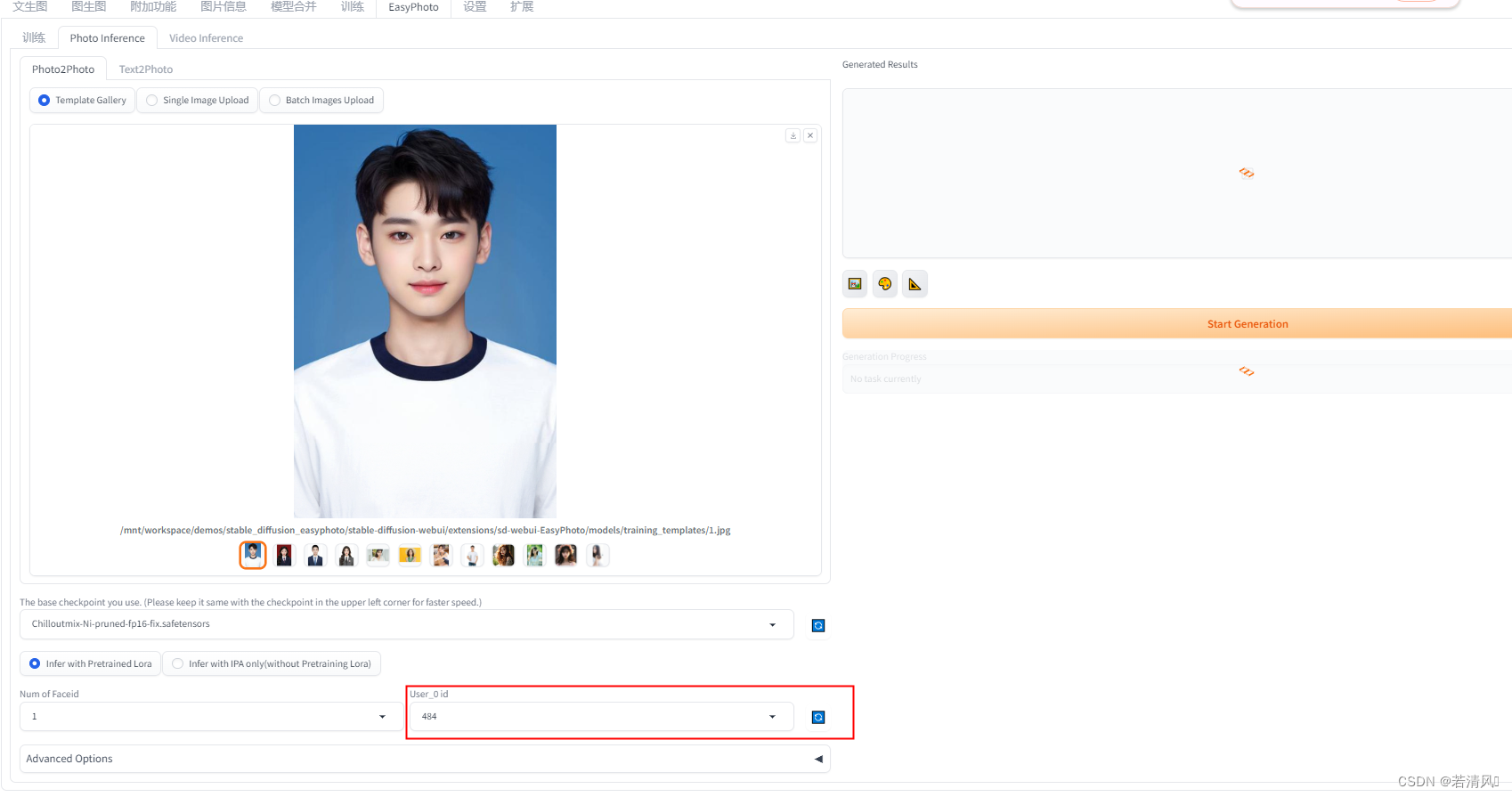Select the seated man template thumbnail
1512x797 pixels.
click(441, 556)
